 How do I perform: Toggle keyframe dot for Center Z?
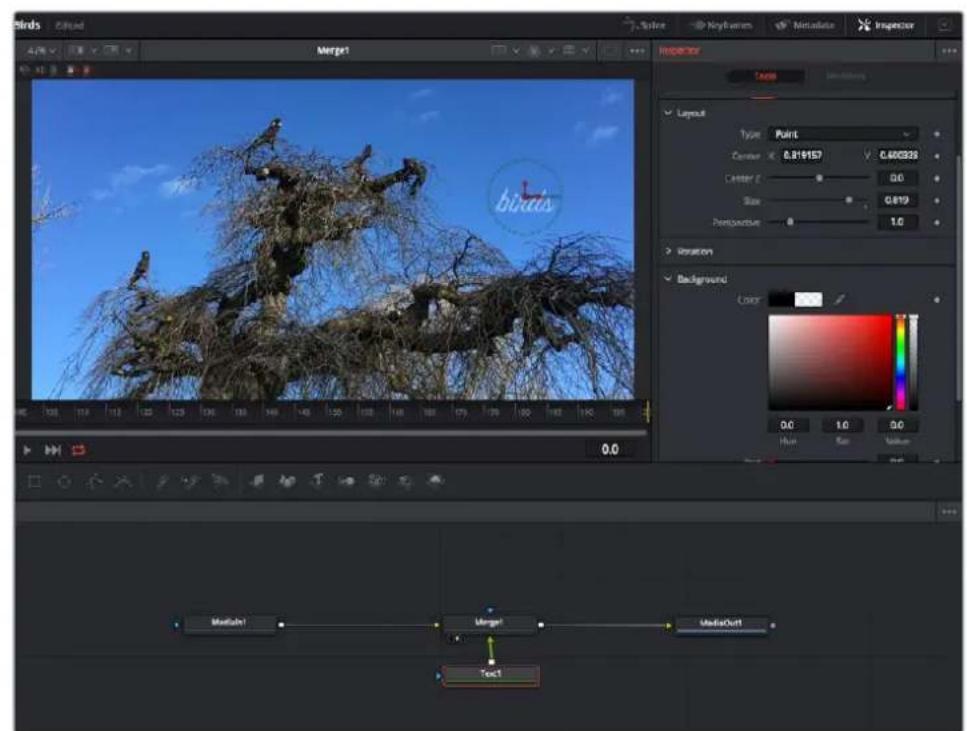(937, 178)
